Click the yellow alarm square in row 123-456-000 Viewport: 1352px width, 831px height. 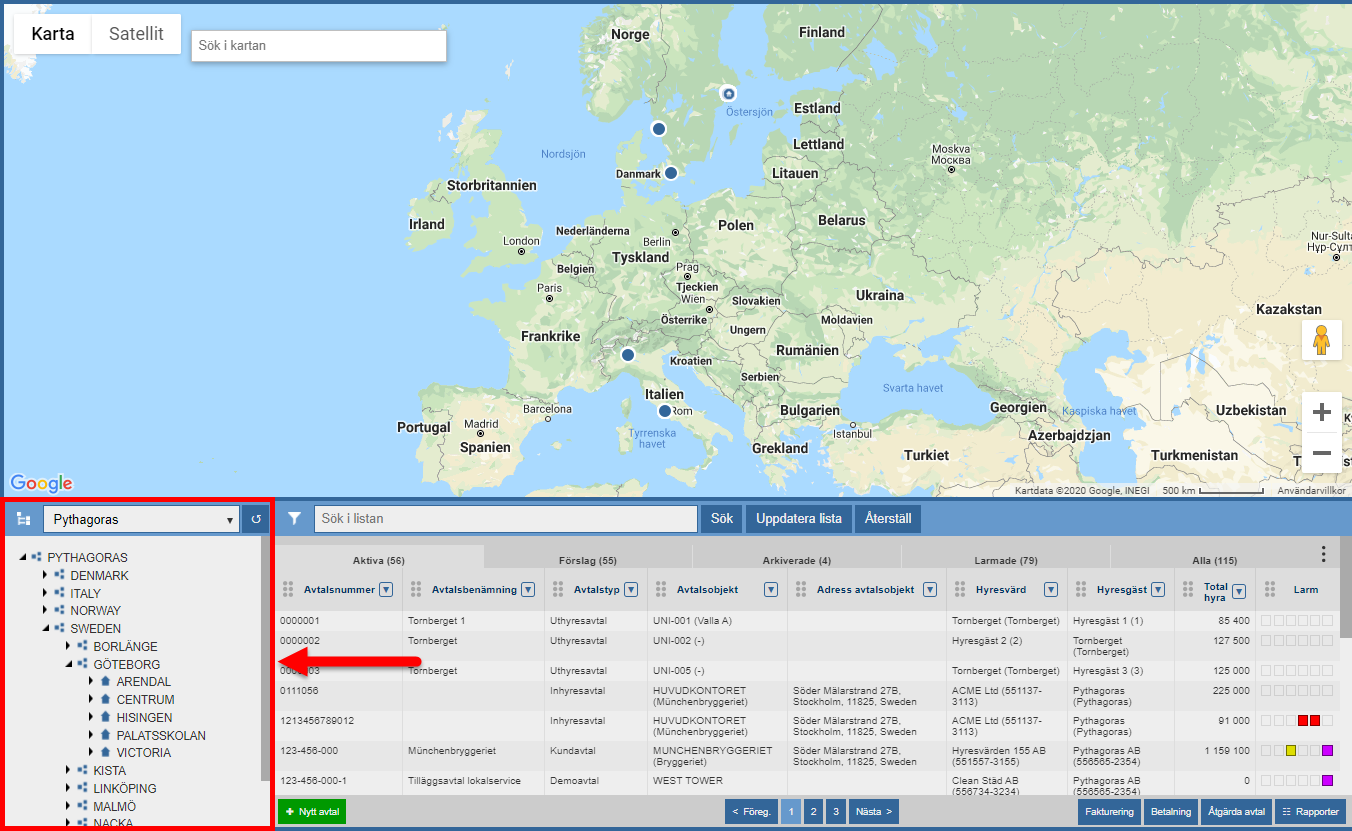(x=1291, y=751)
